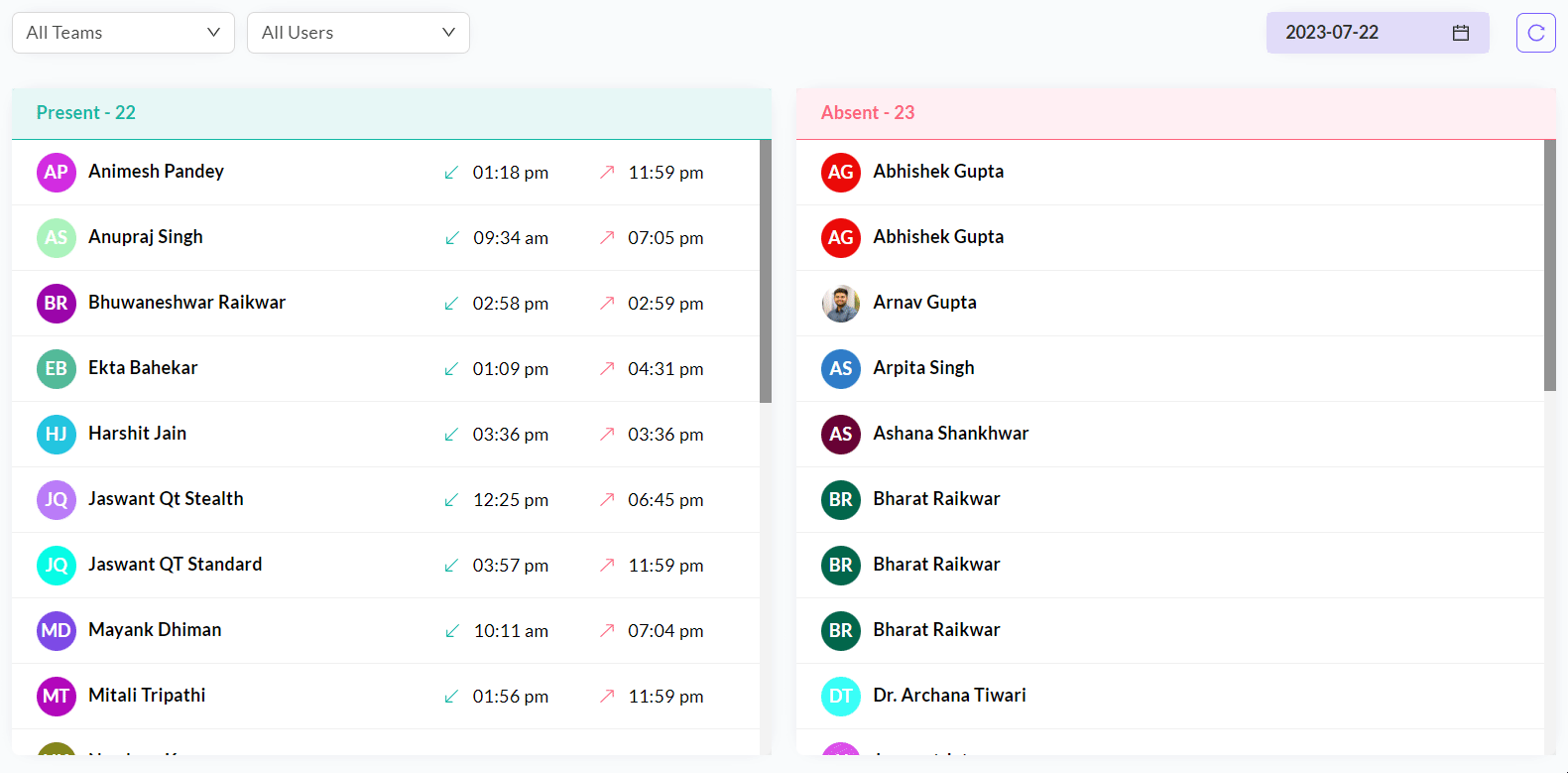Click check-in arrow icon for Mayank Dhiman
Viewport: 1568px width, 773px height.
[451, 631]
